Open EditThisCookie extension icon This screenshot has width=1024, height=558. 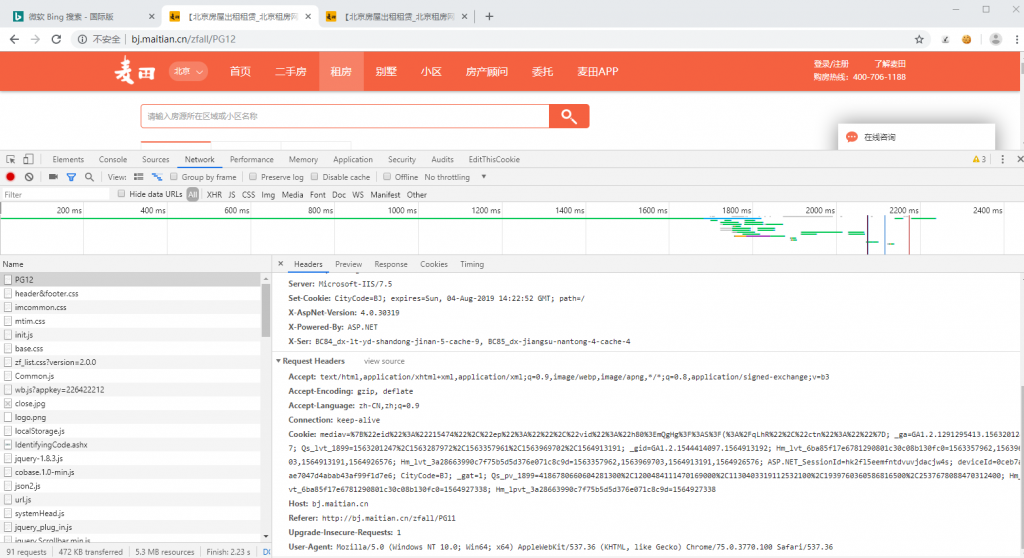pyautogui.click(x=967, y=39)
